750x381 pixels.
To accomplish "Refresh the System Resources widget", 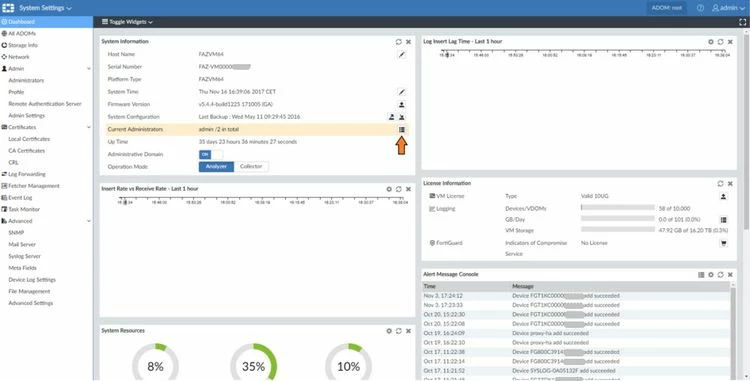I will (x=398, y=331).
